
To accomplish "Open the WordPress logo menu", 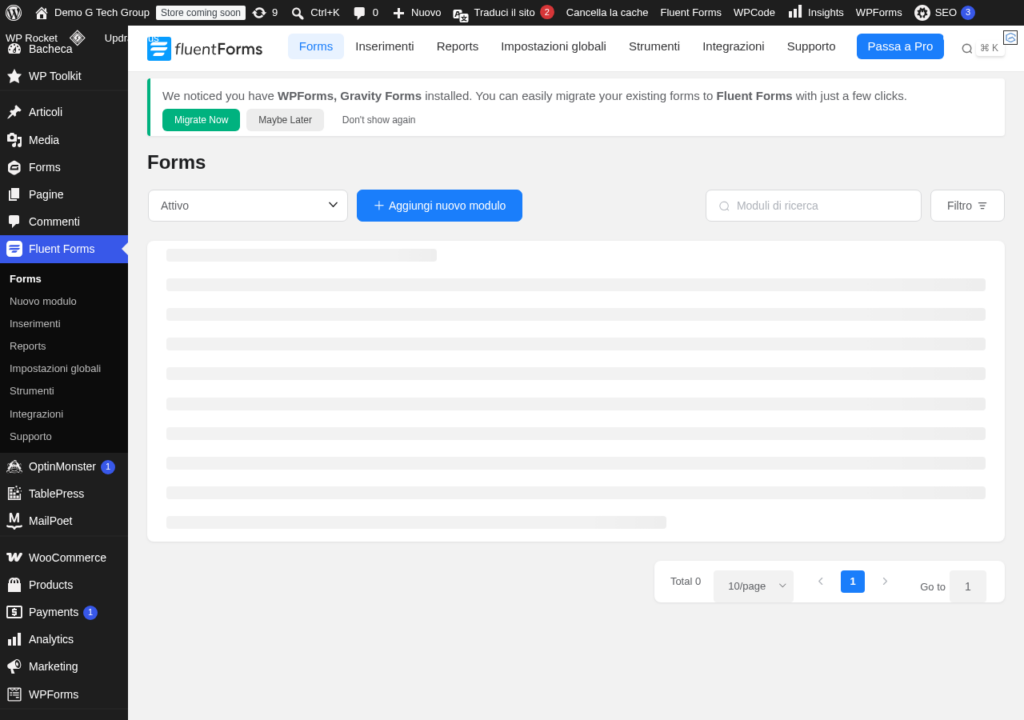I will tap(14, 12).
